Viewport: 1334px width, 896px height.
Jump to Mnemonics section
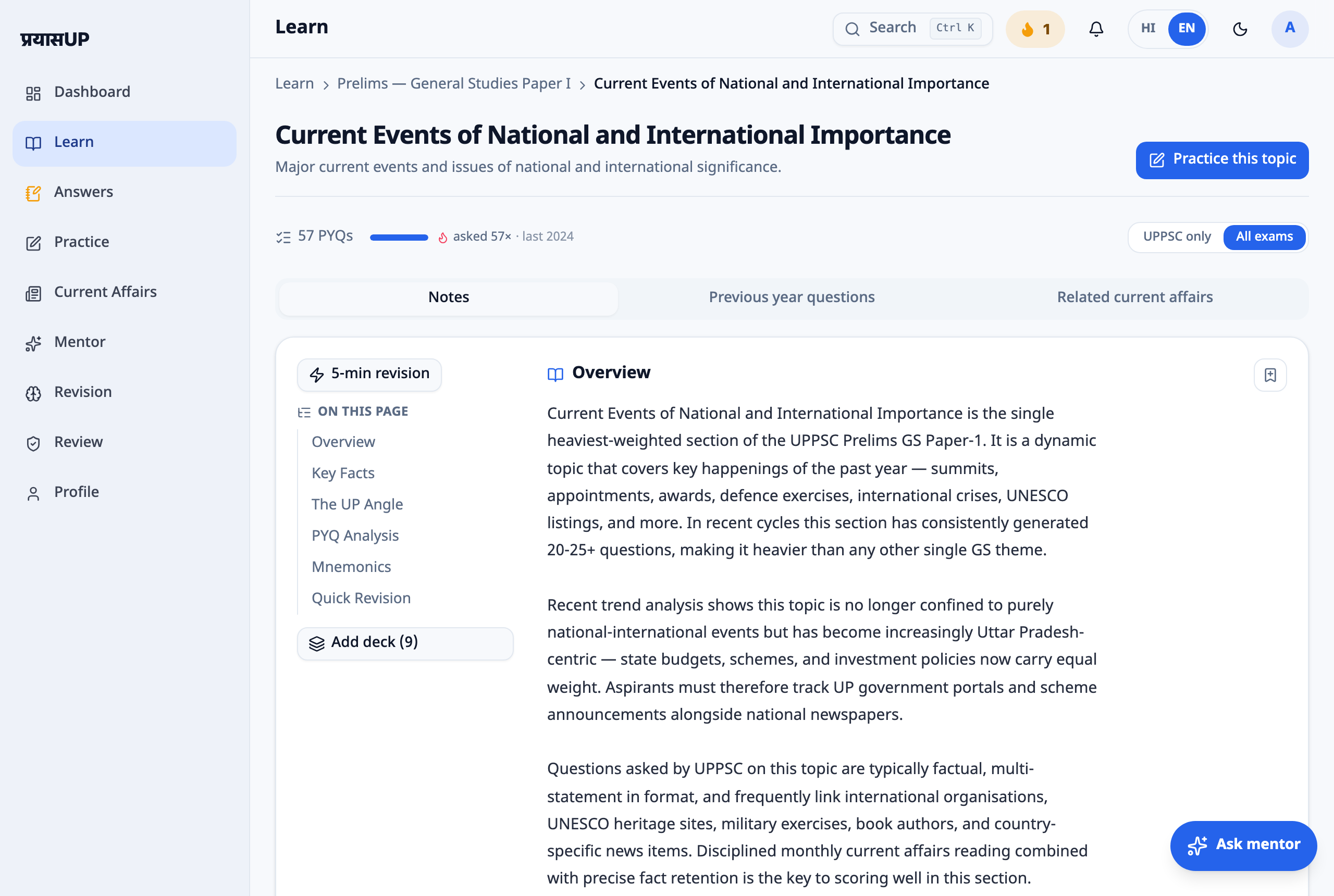[352, 567]
